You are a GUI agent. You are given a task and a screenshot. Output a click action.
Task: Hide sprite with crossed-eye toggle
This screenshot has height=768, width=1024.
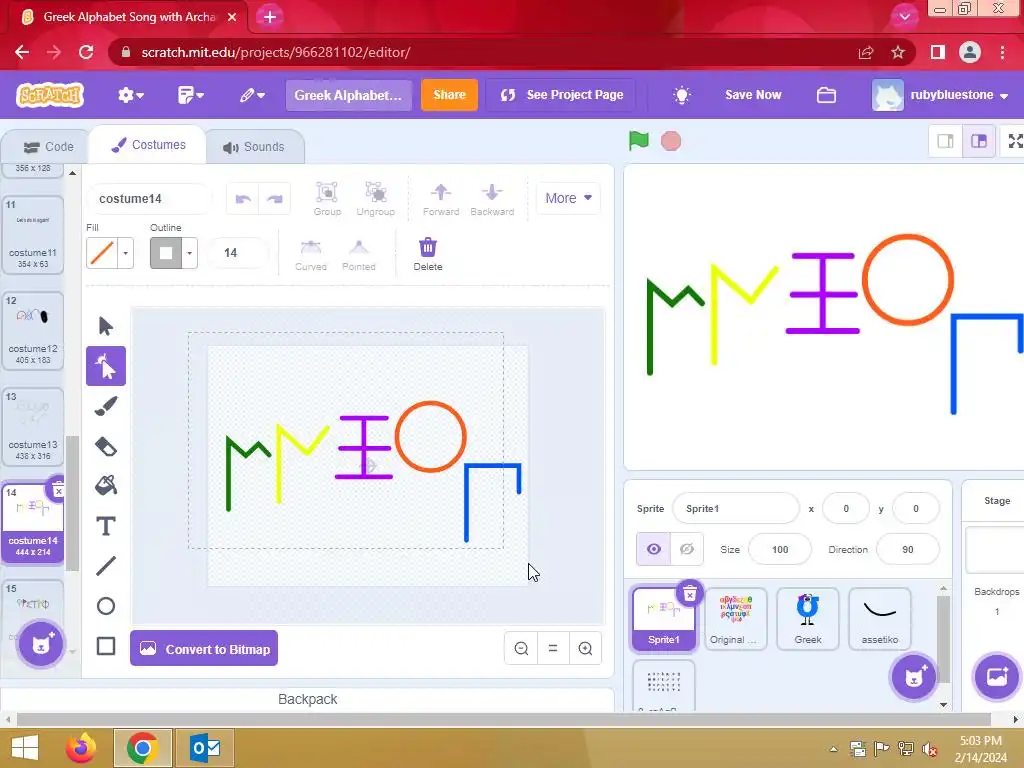687,549
